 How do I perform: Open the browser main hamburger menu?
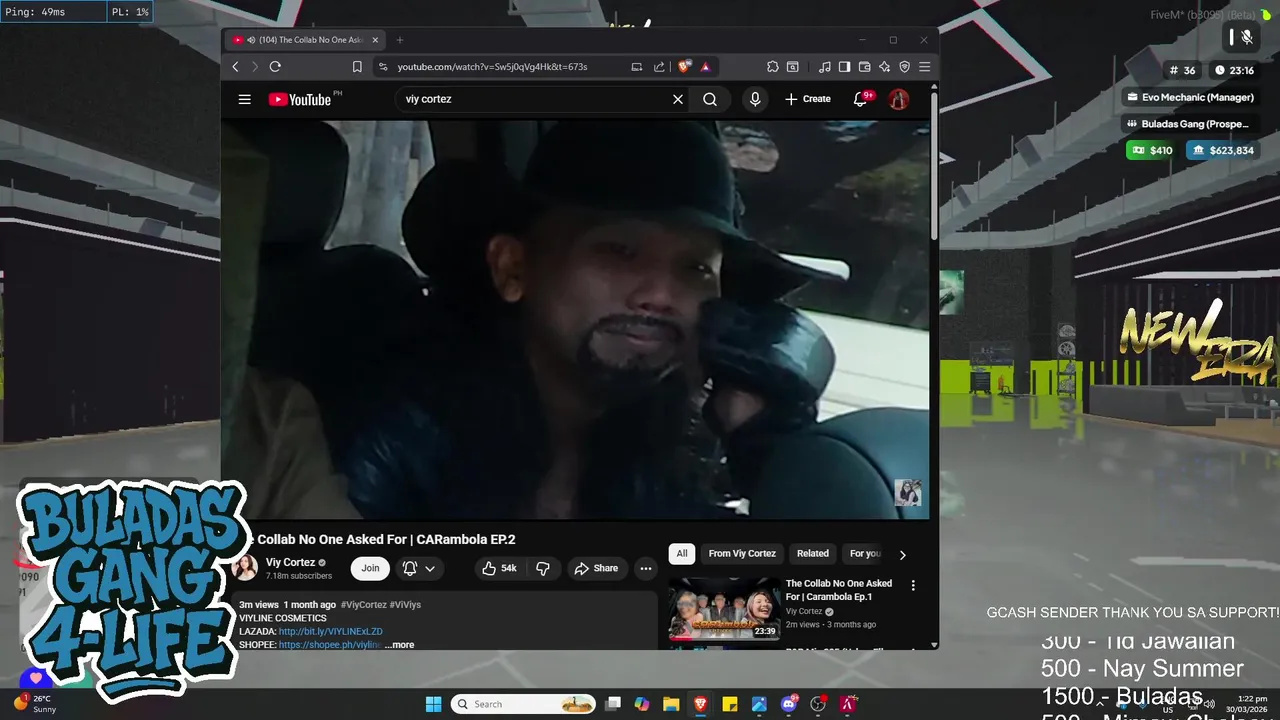click(924, 67)
